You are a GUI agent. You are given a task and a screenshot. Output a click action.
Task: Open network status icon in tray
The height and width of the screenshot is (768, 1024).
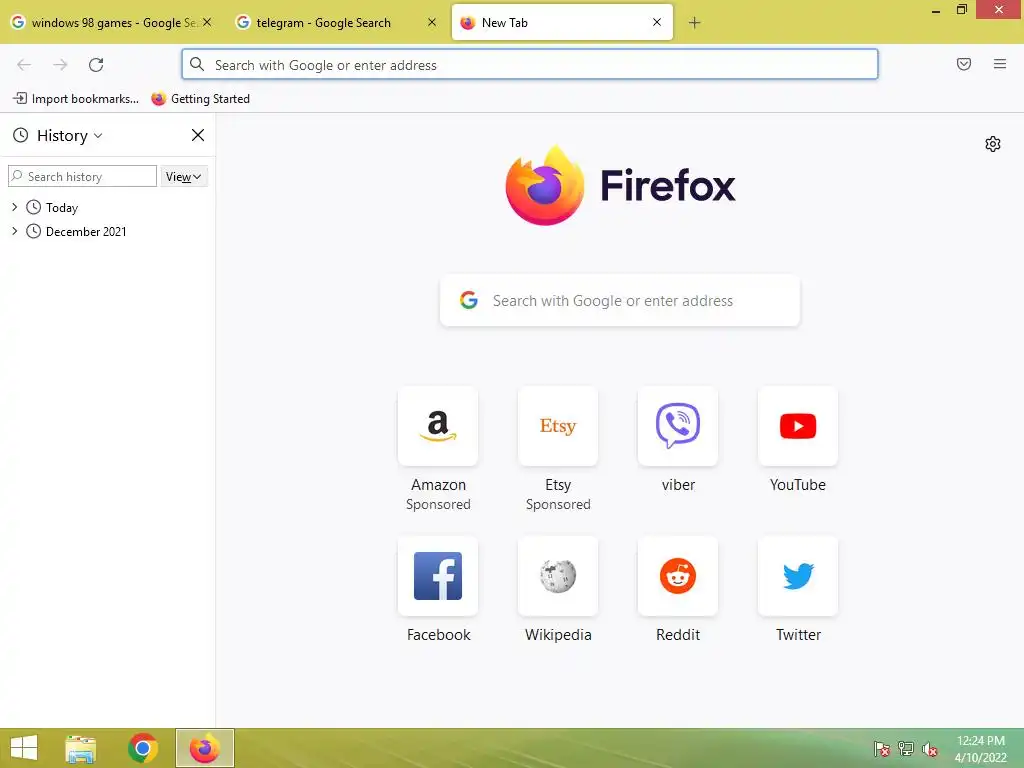906,748
